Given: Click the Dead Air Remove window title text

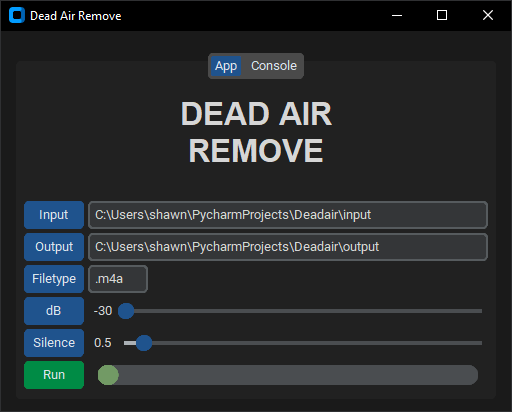Looking at the screenshot, I should point(76,16).
